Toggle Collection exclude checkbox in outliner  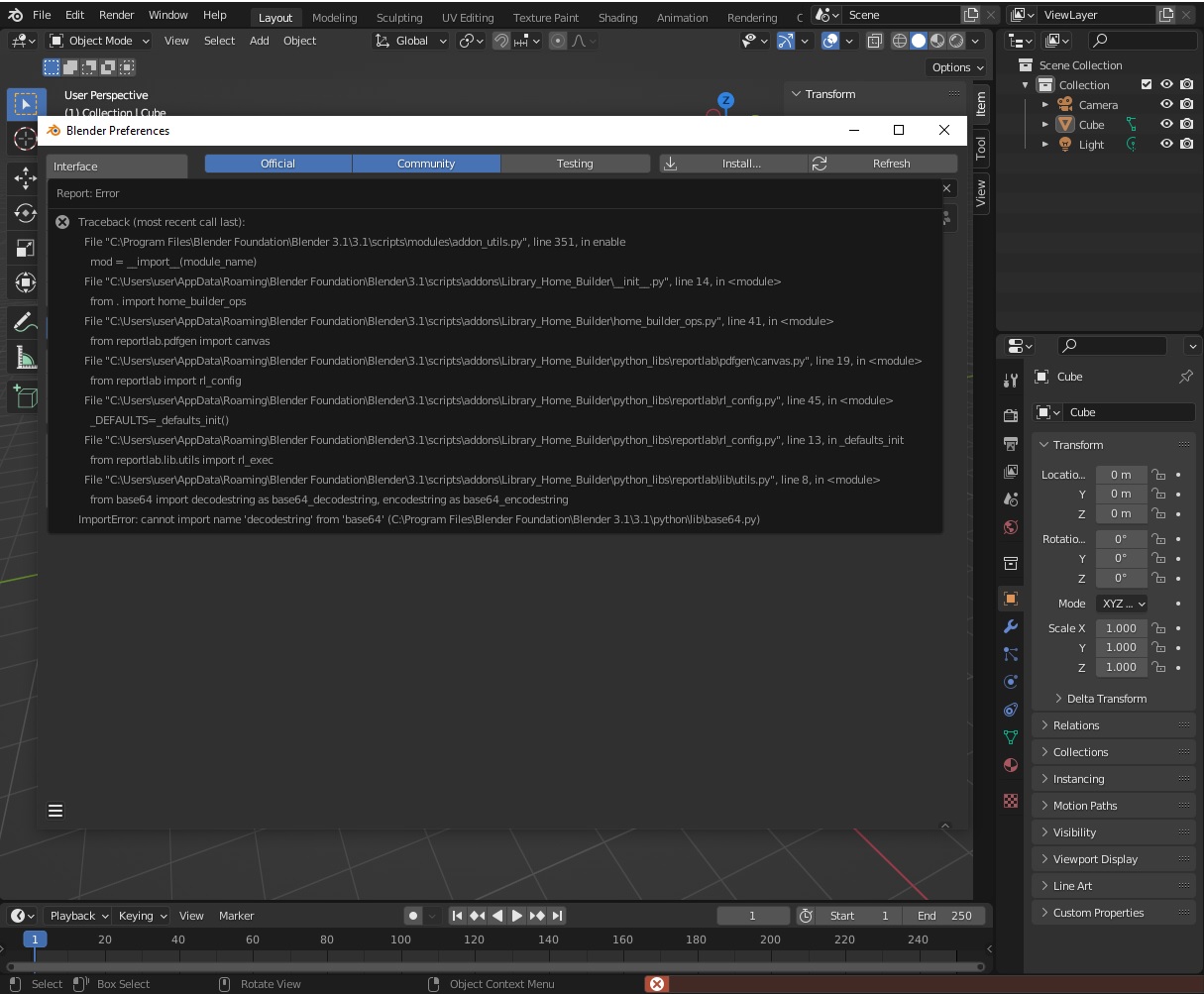1147,85
